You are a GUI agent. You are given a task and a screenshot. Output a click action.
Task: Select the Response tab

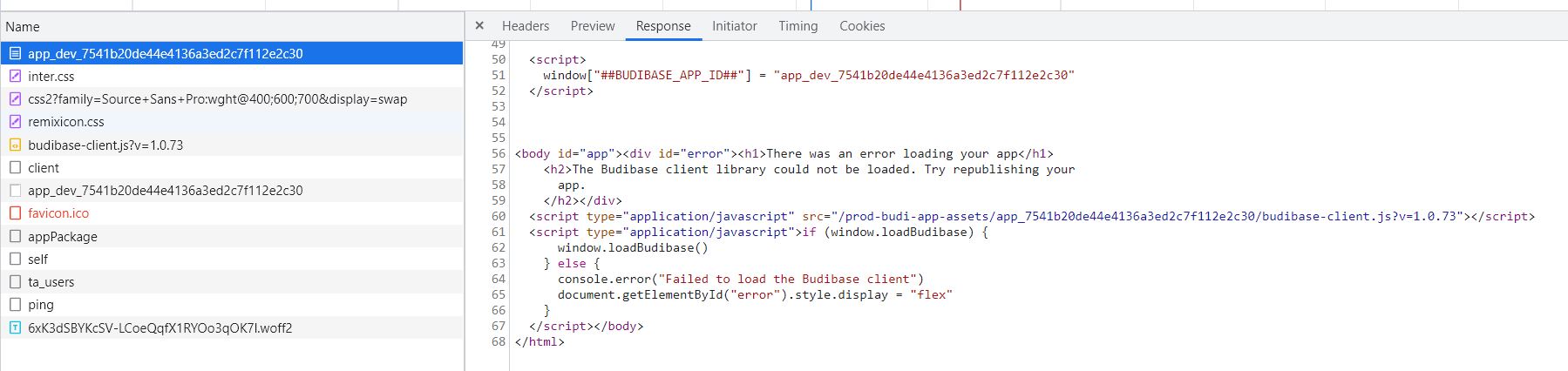(x=663, y=26)
